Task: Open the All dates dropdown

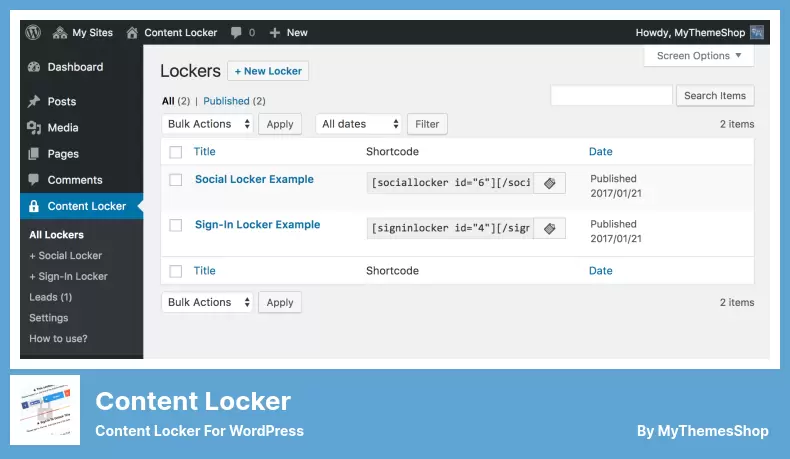Action: (x=359, y=124)
